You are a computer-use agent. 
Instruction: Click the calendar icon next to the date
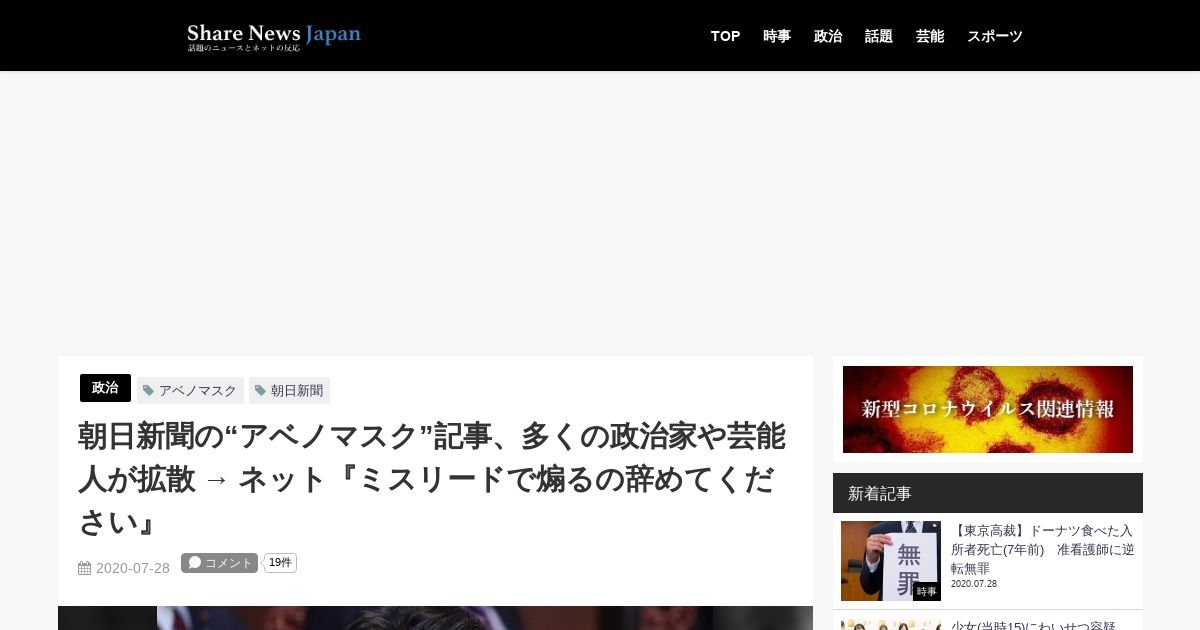[x=85, y=568]
